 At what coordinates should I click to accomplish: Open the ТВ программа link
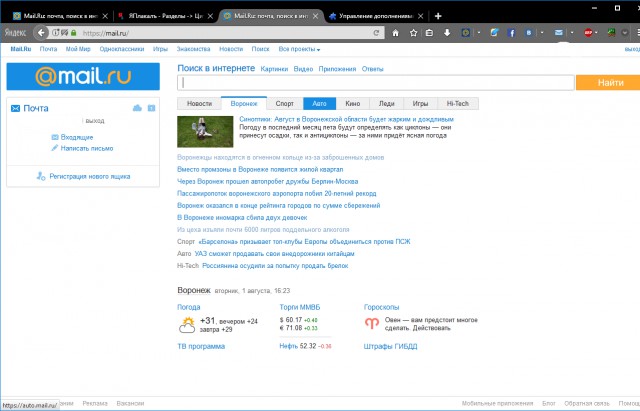point(201,347)
